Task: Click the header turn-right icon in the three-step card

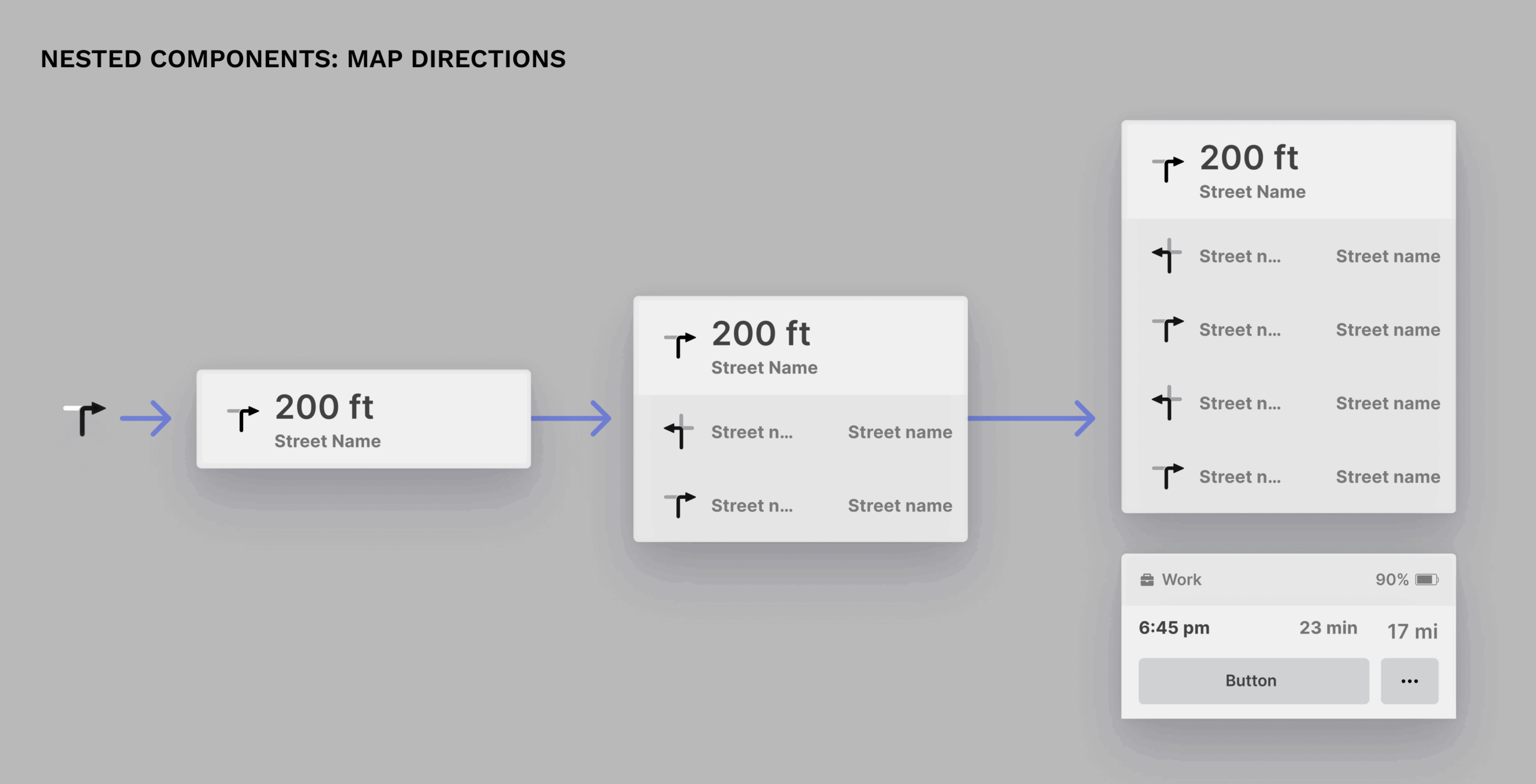Action: (x=680, y=345)
